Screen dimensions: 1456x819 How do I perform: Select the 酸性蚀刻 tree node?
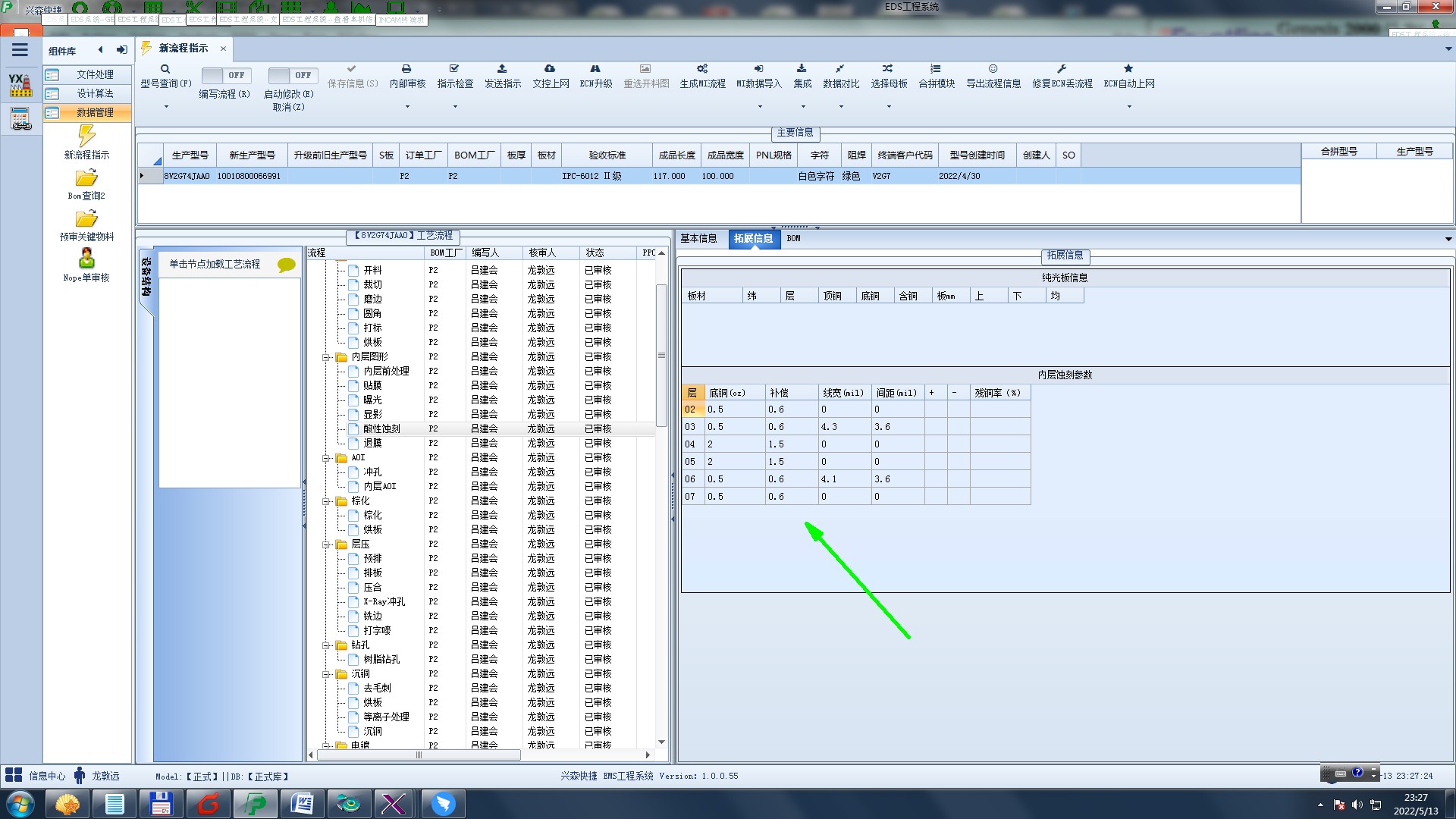(x=381, y=429)
